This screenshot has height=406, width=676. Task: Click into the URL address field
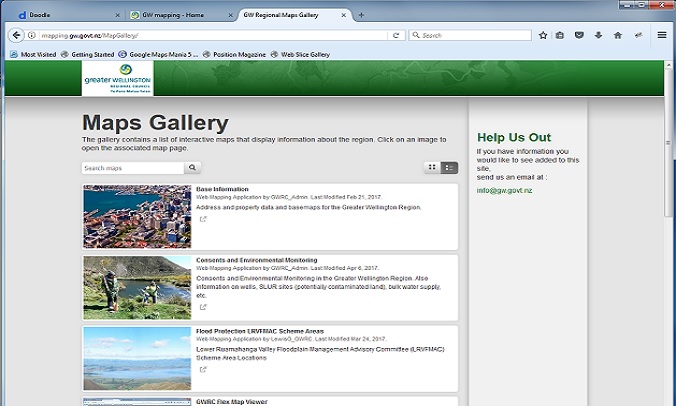tap(213, 35)
